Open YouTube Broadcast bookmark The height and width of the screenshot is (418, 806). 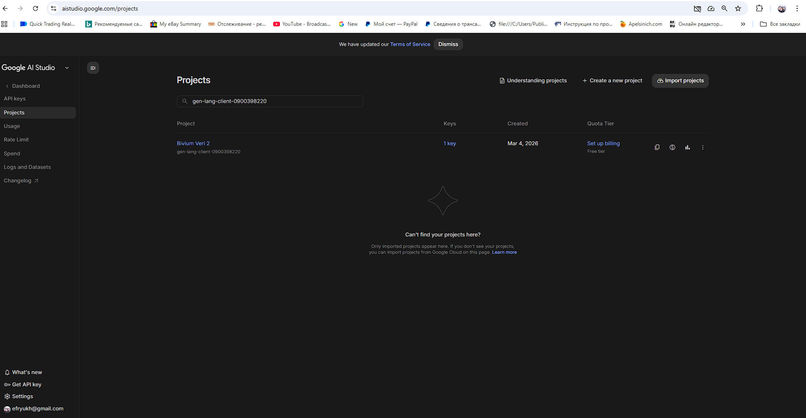[x=302, y=24]
